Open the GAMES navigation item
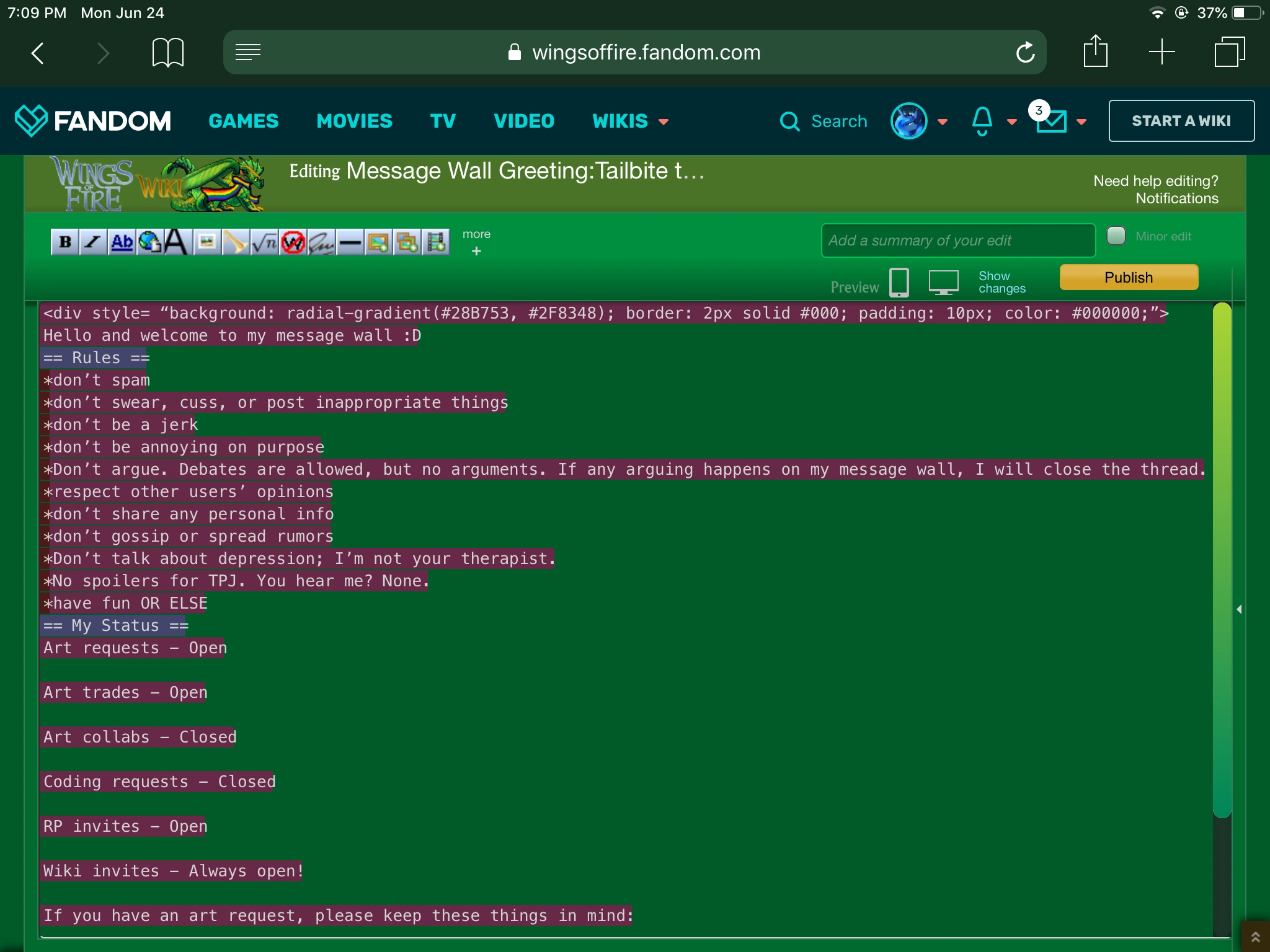Screen dimensions: 1270x952 pyautogui.click(x=244, y=121)
